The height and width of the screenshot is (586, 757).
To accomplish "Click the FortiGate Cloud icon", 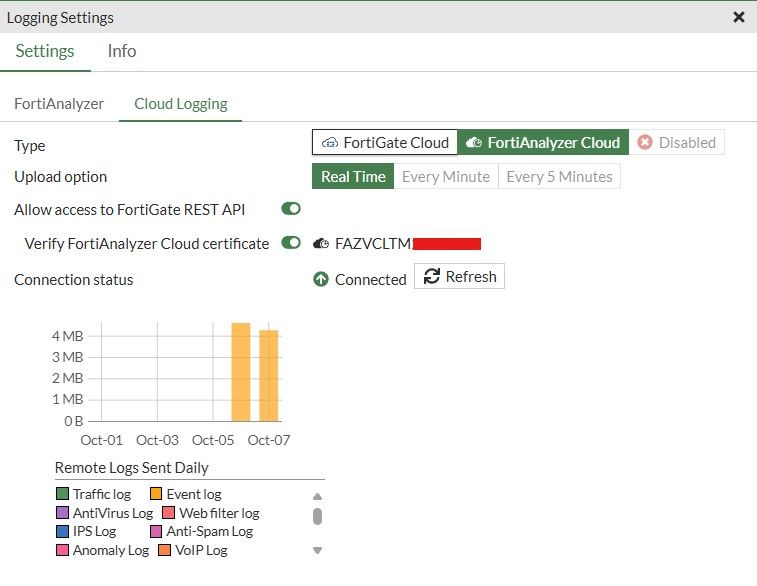I will click(x=330, y=142).
